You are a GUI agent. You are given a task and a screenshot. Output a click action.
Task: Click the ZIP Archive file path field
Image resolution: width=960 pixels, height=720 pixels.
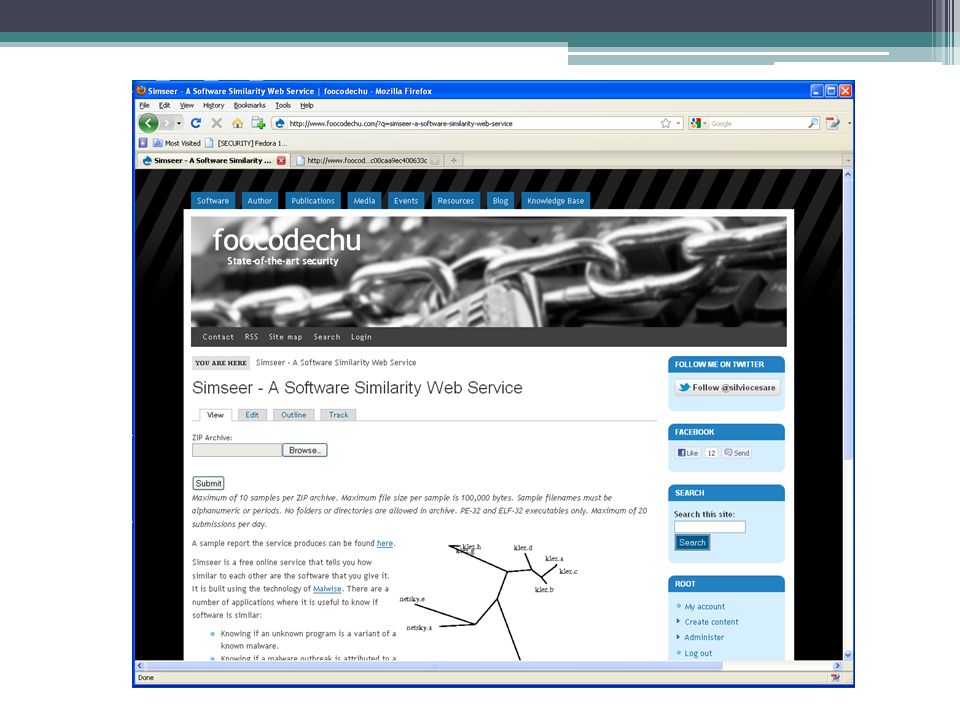pos(237,450)
